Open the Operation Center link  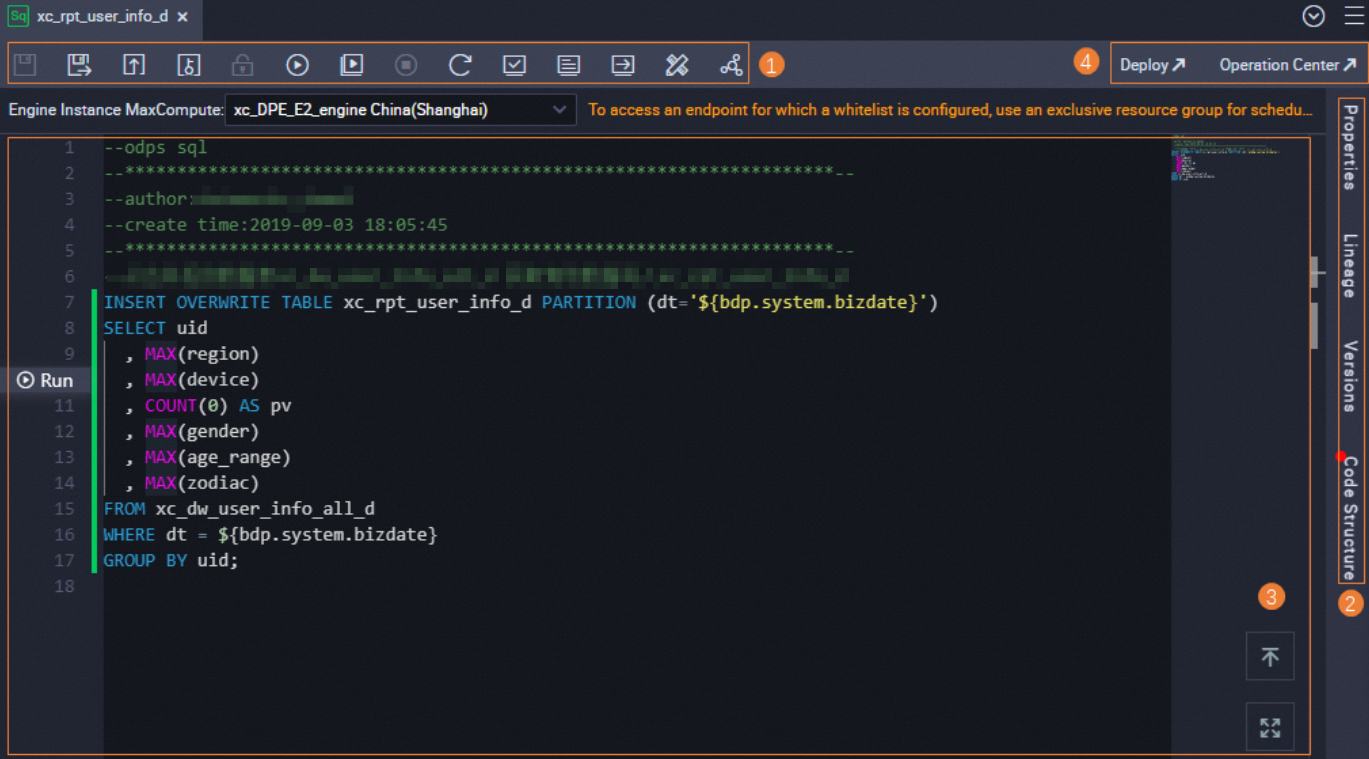pos(1288,65)
